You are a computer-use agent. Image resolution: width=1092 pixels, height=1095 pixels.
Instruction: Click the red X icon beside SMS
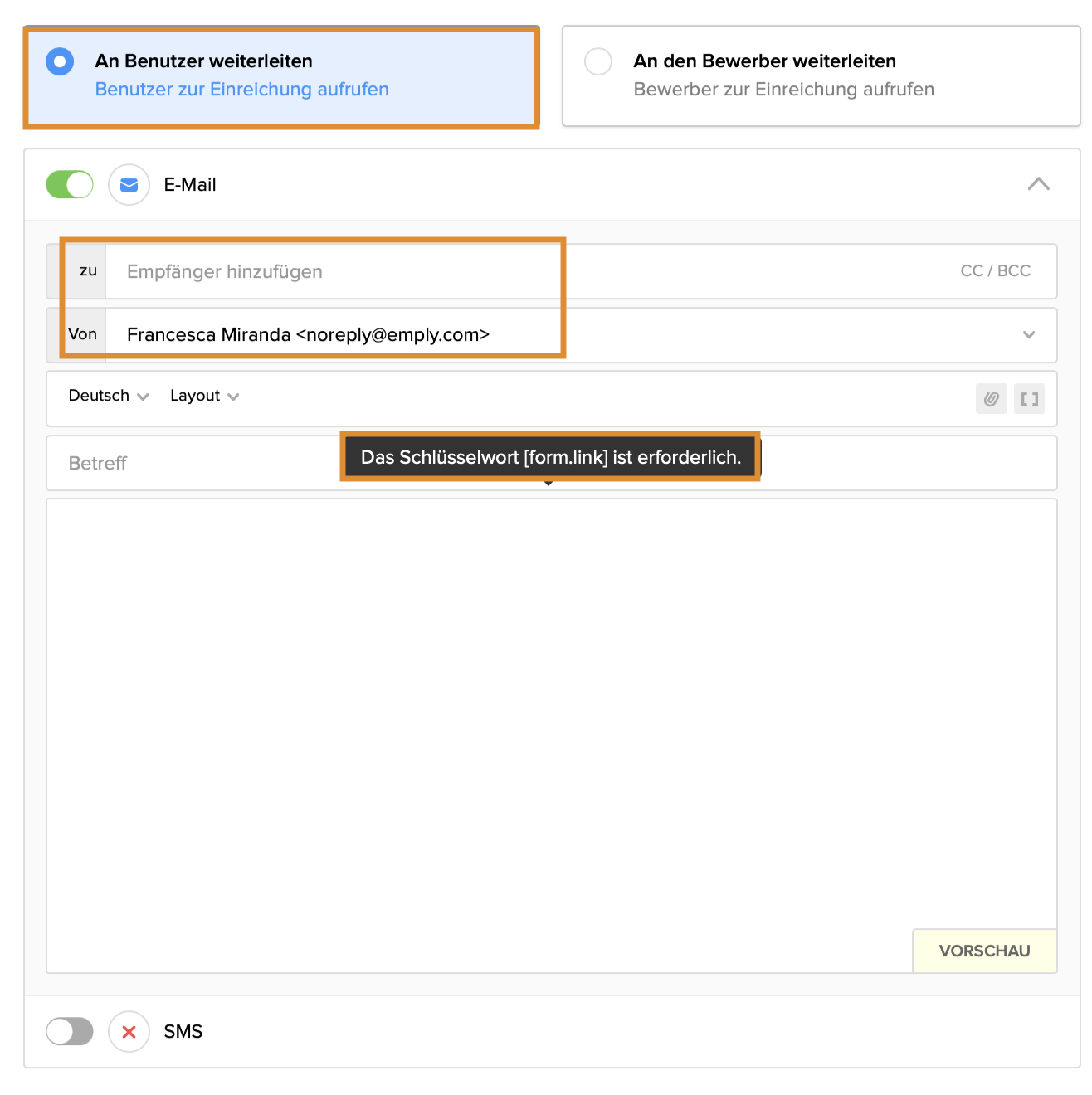click(x=129, y=1032)
